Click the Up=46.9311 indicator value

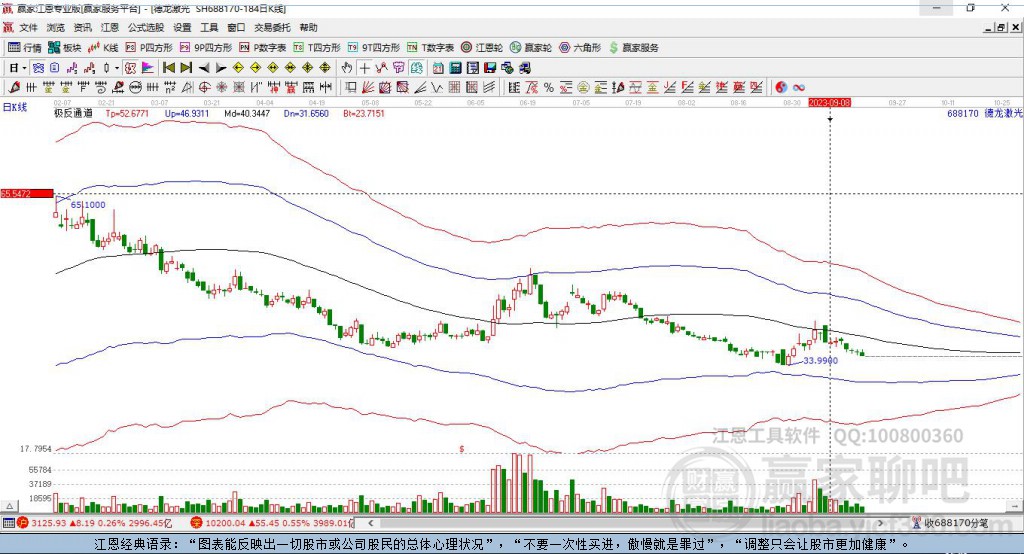187,113
